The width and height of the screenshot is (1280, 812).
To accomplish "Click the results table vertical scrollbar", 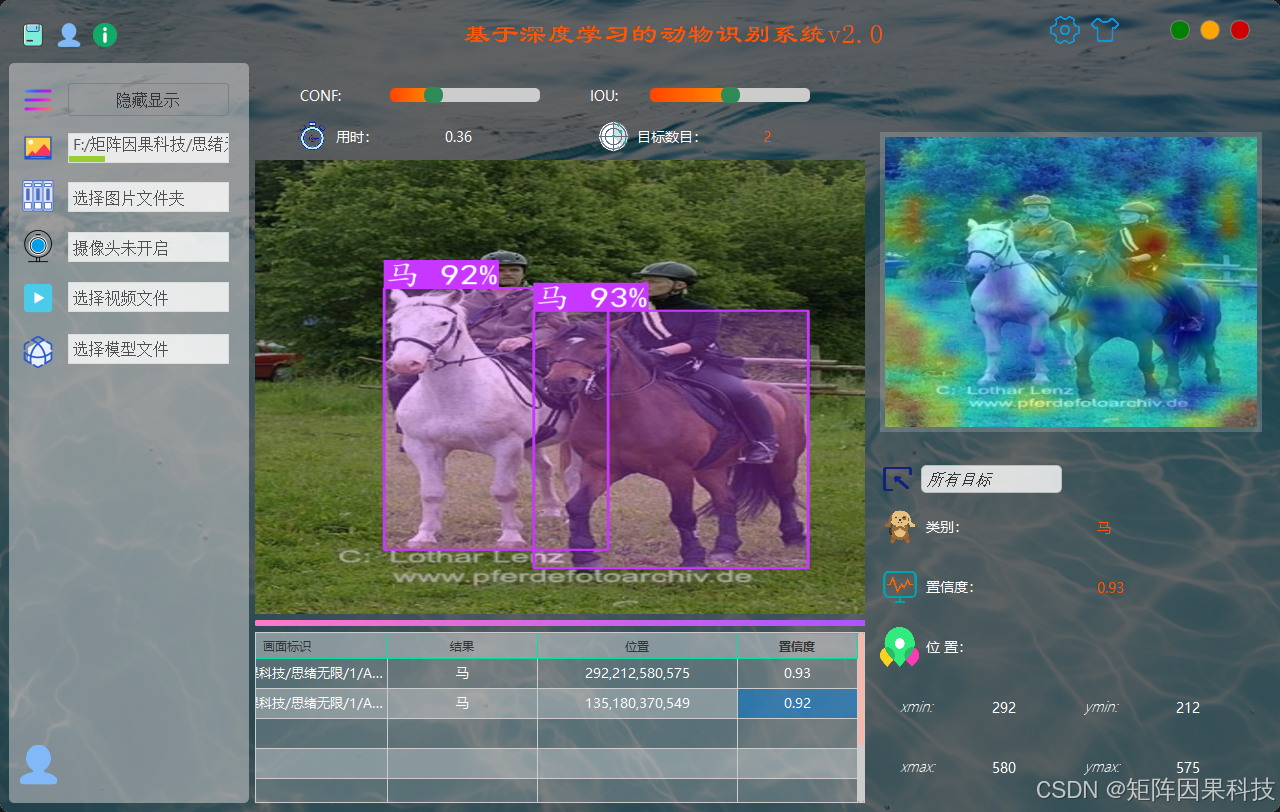I will (861, 717).
